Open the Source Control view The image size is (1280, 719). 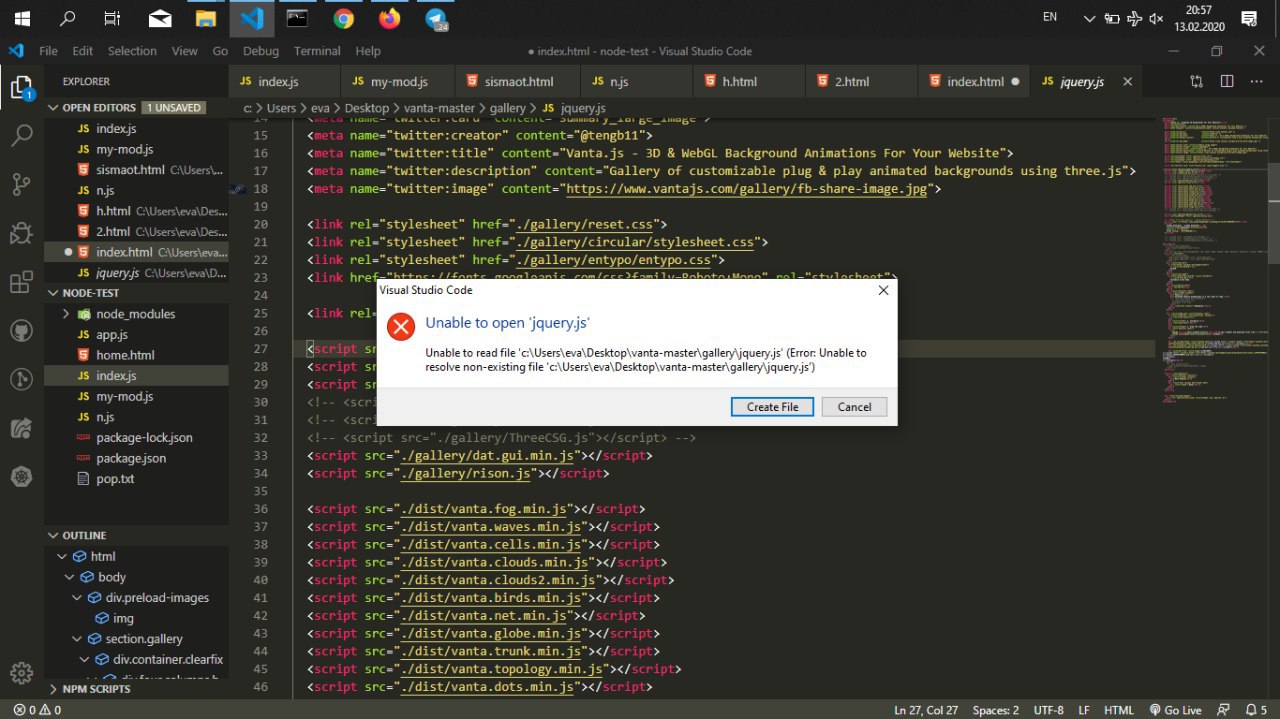click(21, 184)
